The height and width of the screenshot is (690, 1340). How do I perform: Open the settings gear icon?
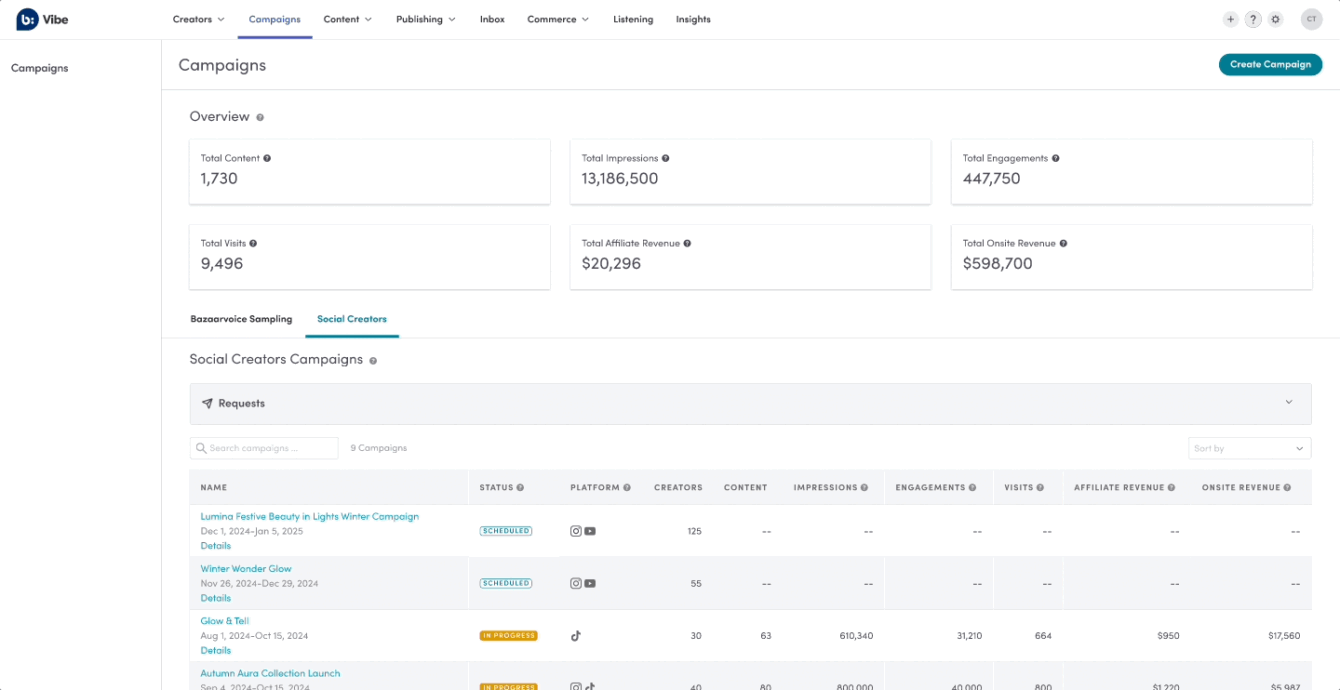click(x=1275, y=18)
